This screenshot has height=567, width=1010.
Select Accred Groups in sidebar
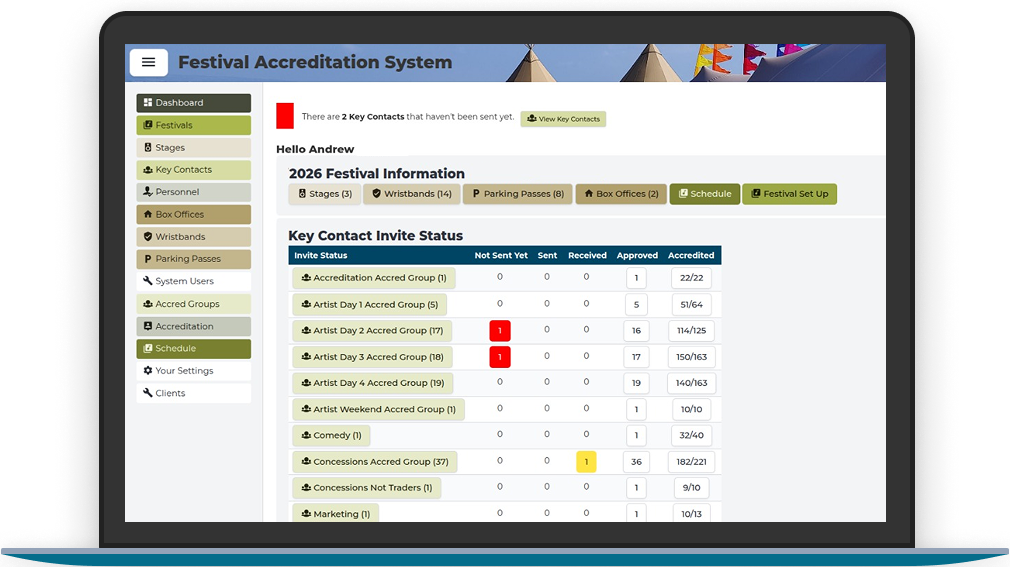tap(193, 304)
